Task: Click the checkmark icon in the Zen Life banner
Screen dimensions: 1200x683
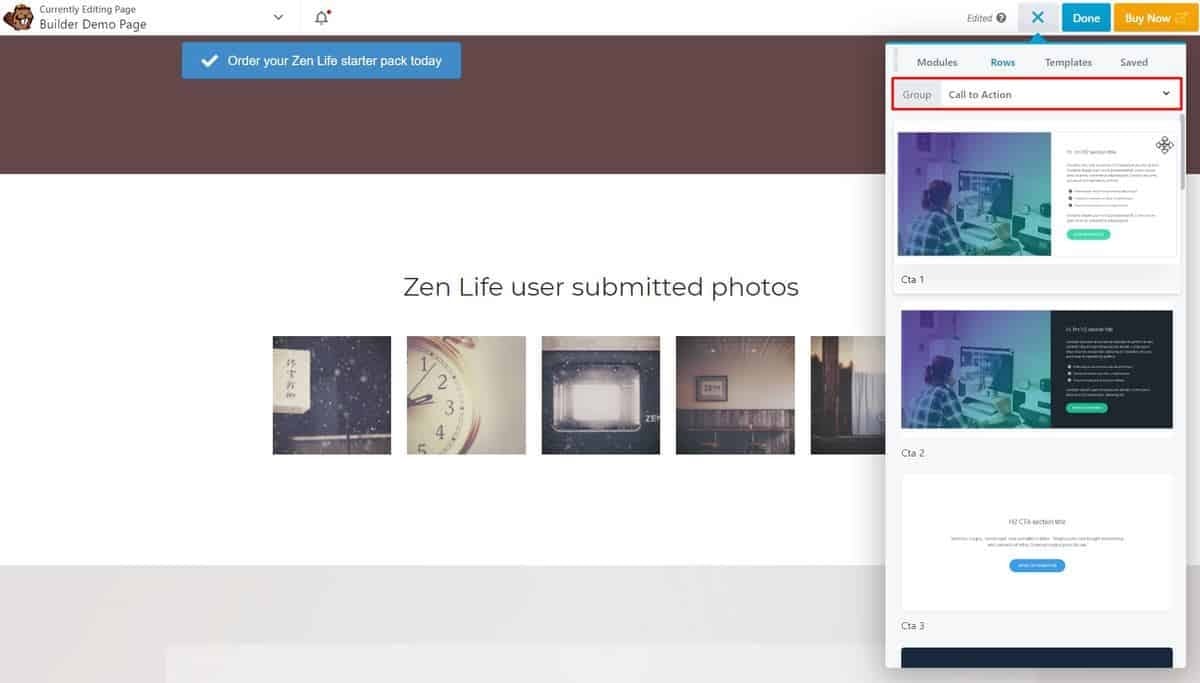Action: tap(209, 60)
